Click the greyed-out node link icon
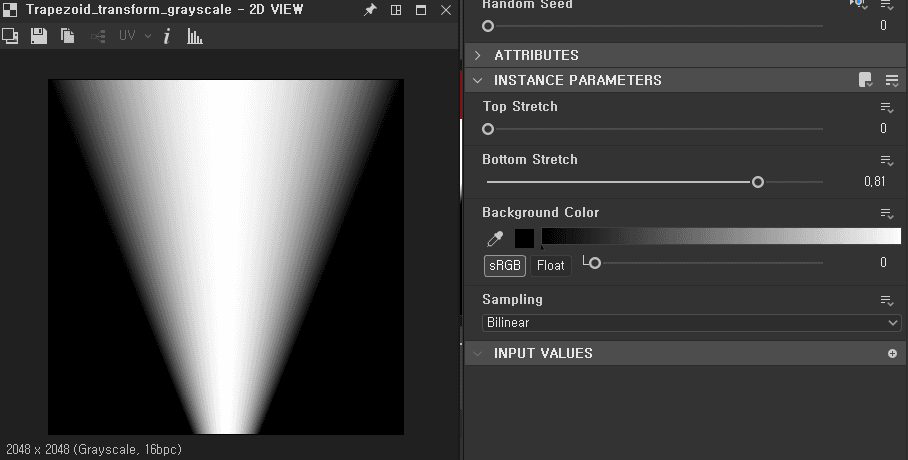This screenshot has width=908, height=460. (x=98, y=36)
